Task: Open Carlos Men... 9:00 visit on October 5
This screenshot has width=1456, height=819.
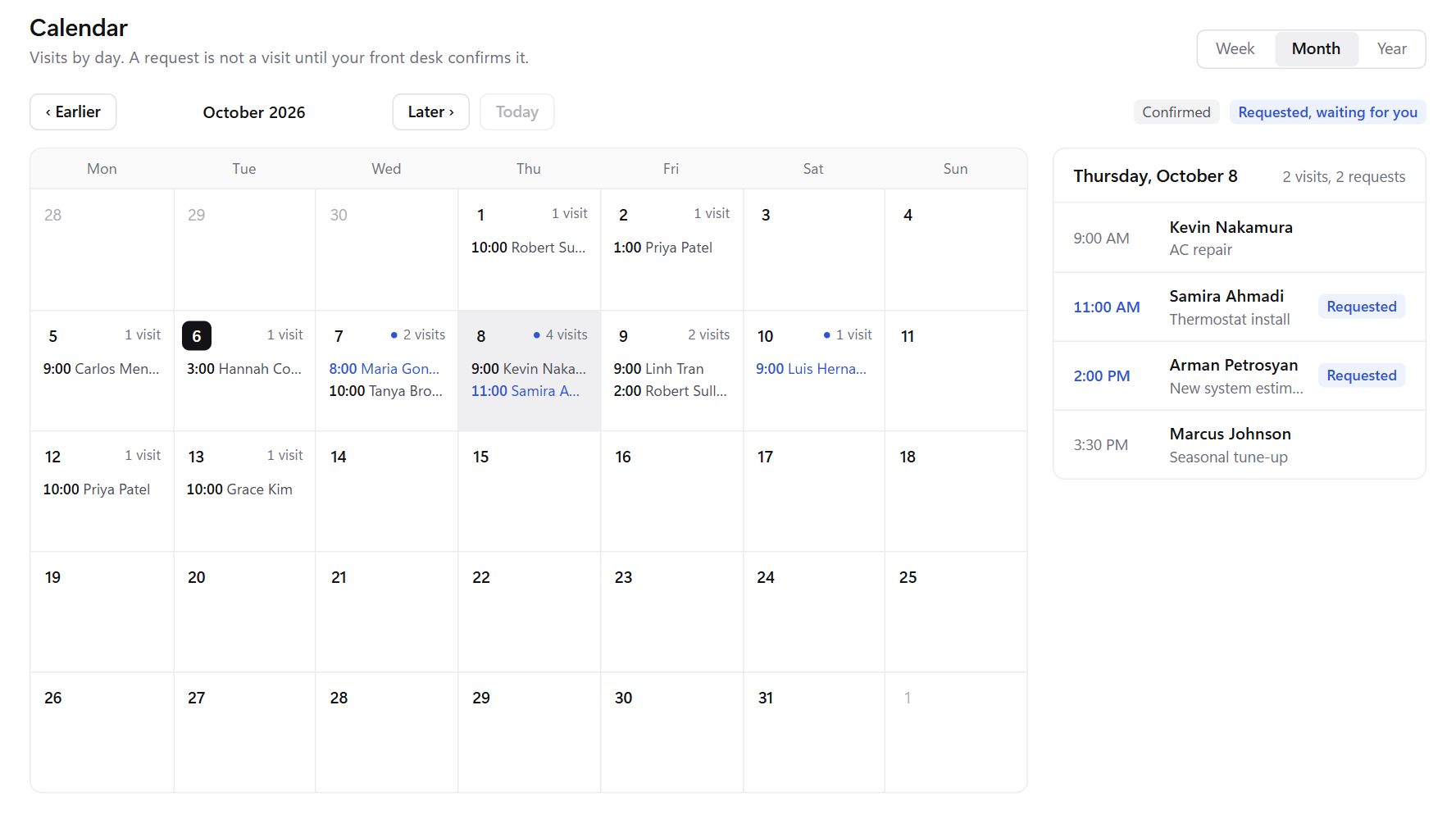Action: 102,369
